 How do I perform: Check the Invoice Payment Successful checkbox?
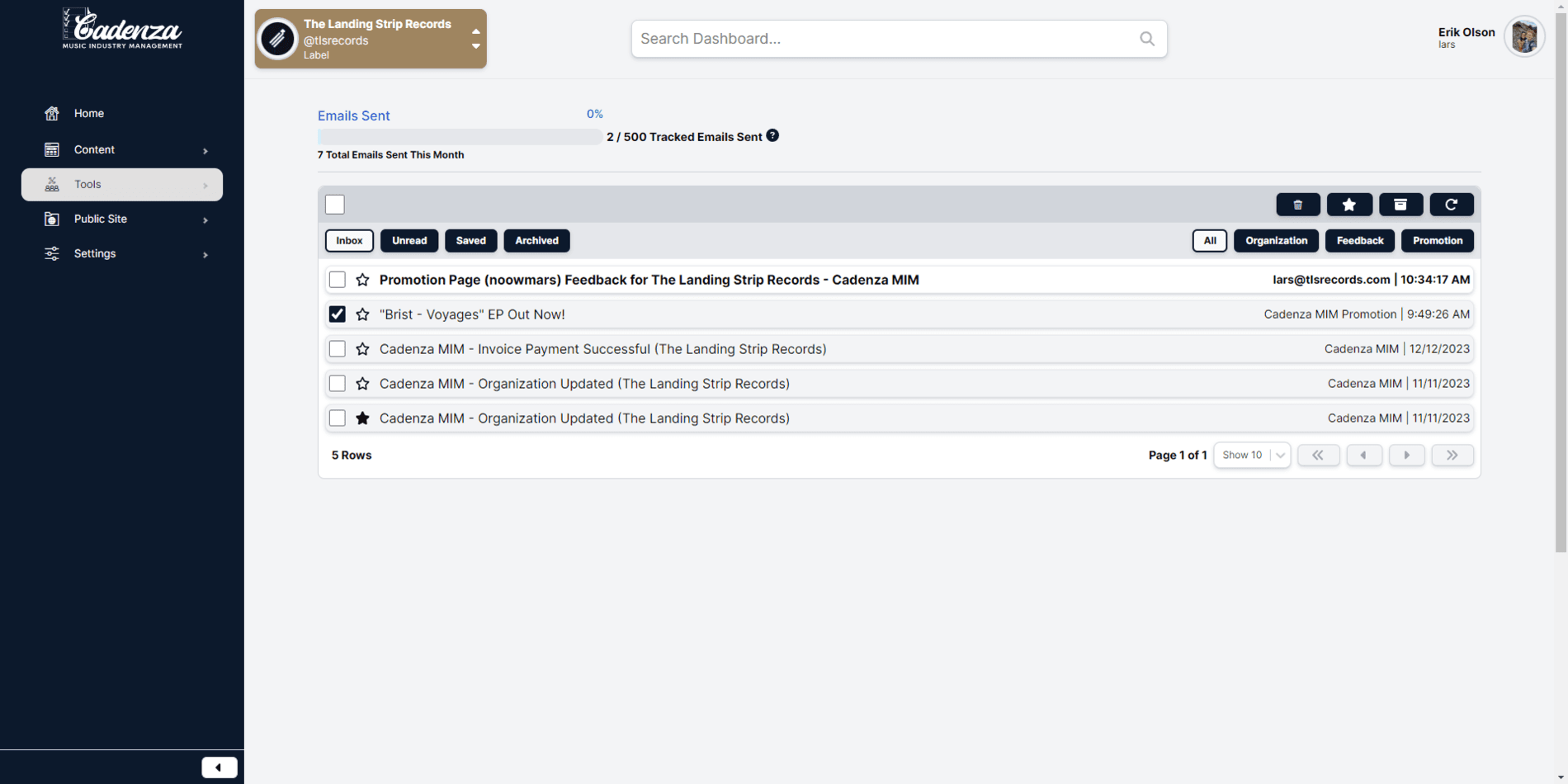coord(337,349)
